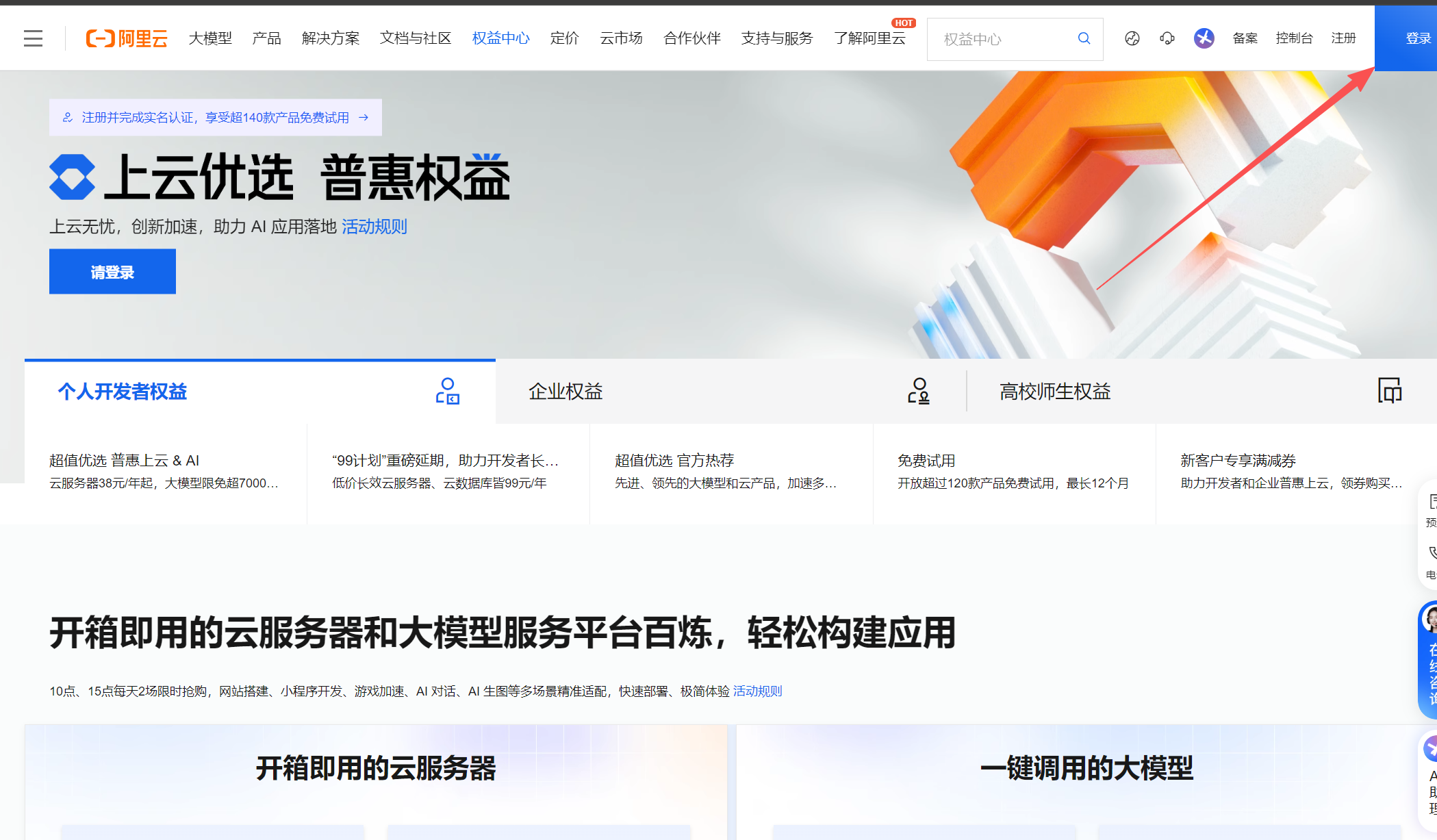Click the search magnifier icon
The image size is (1437, 840).
(1084, 38)
